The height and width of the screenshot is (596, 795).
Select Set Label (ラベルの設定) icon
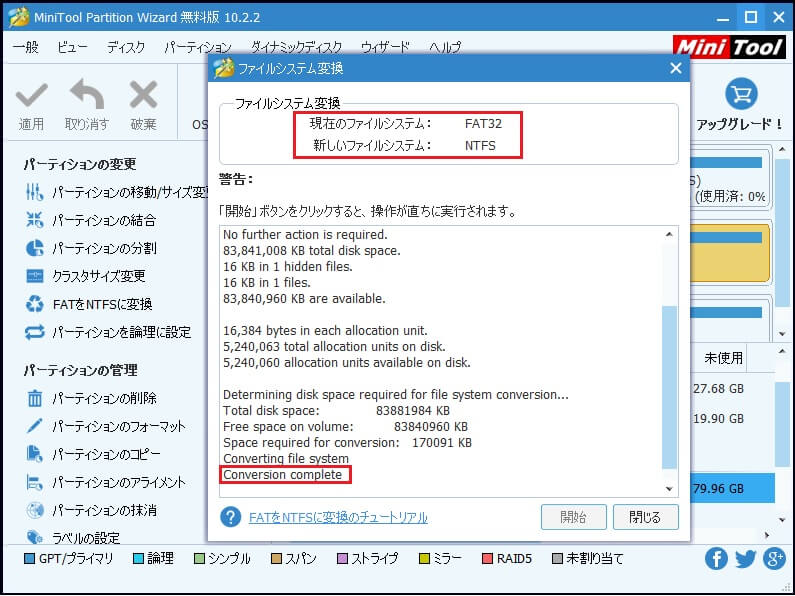pos(34,537)
